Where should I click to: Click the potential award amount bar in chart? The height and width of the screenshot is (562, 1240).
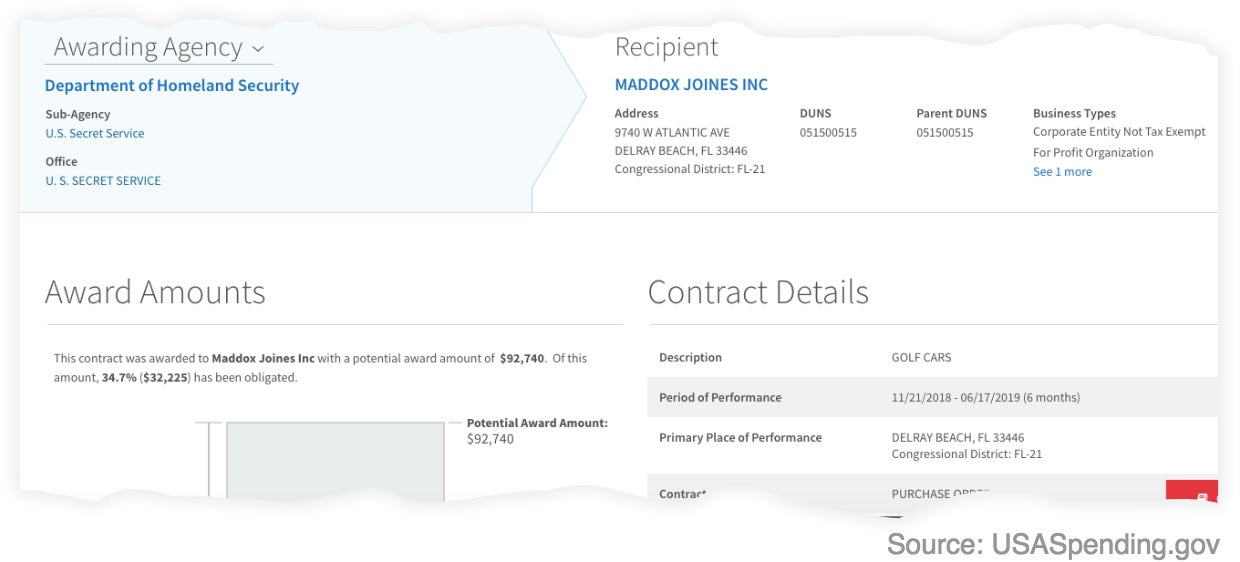tap(335, 460)
